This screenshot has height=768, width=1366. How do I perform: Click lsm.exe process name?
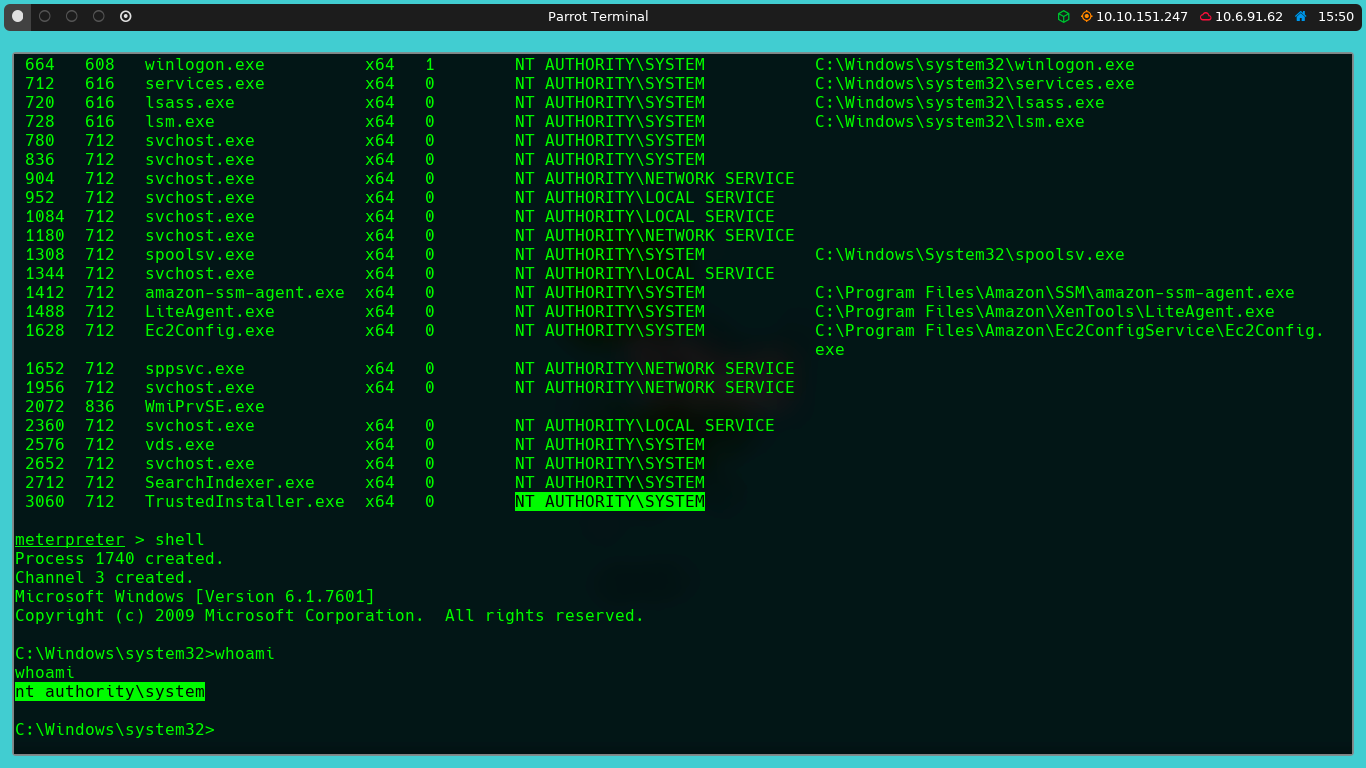[x=180, y=122]
